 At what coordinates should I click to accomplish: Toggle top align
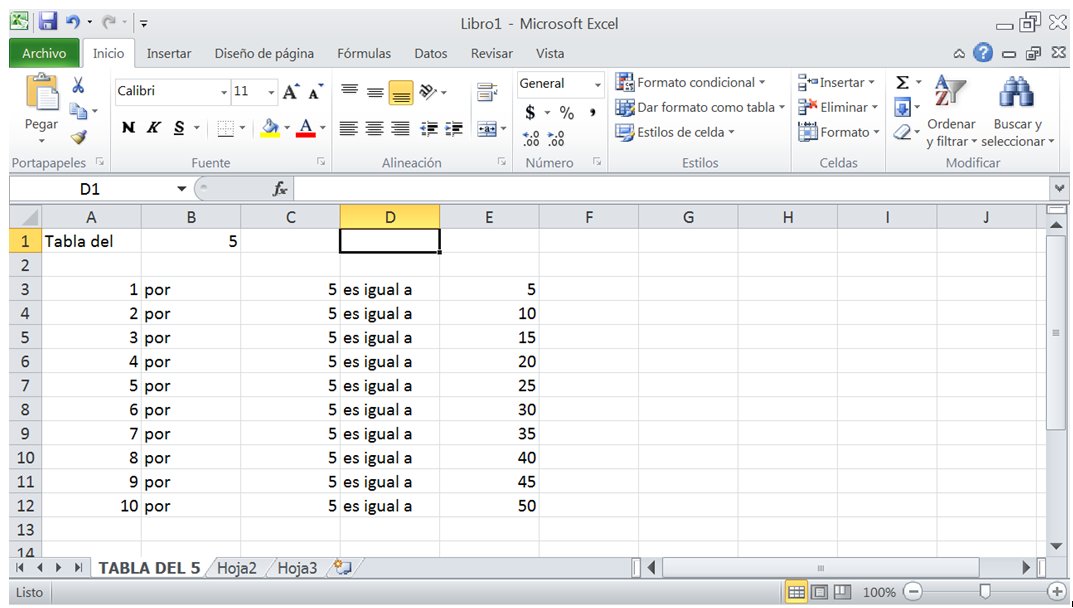click(x=350, y=92)
